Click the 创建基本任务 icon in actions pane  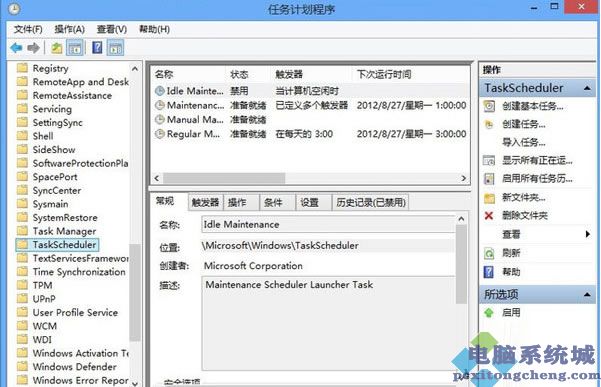click(489, 106)
